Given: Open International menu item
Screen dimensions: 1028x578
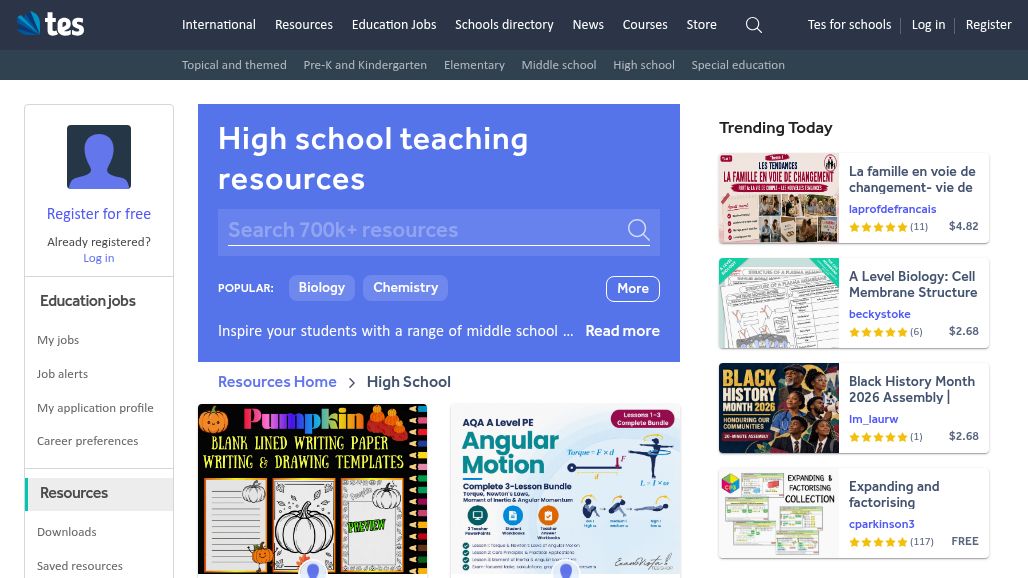Looking at the screenshot, I should pyautogui.click(x=219, y=24).
